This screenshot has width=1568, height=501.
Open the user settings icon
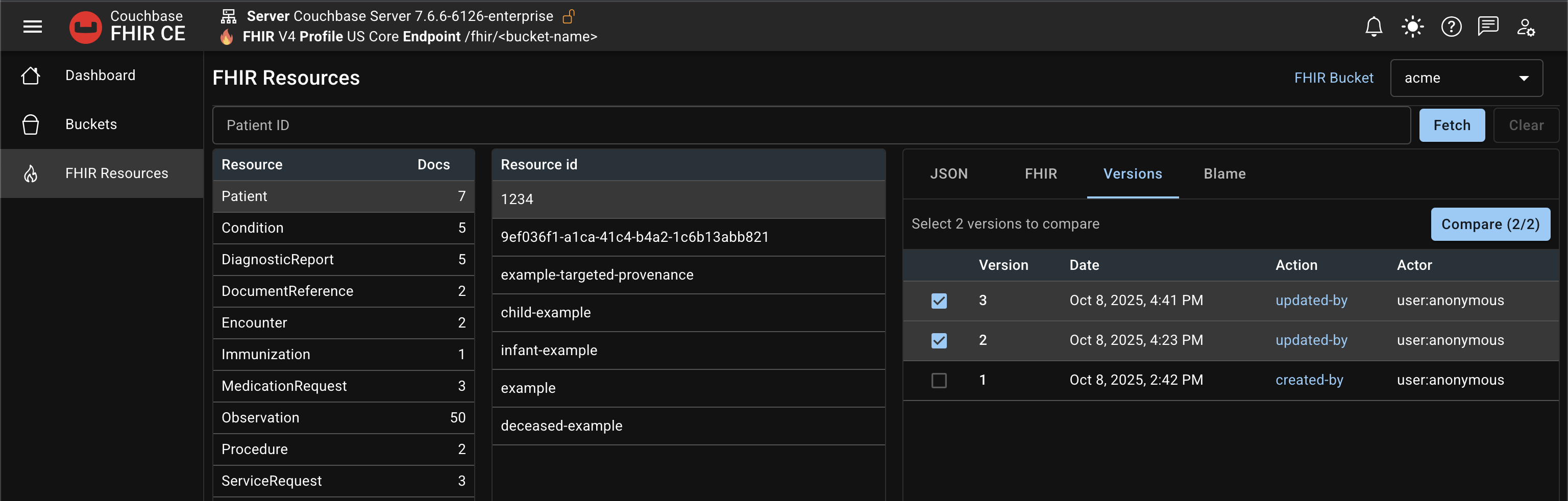click(x=1526, y=27)
